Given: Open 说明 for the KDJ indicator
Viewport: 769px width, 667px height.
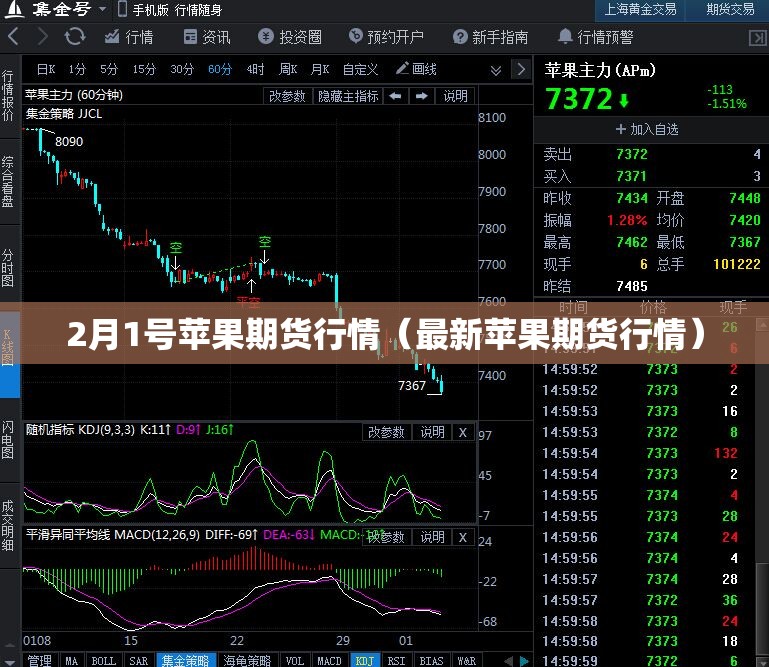Looking at the screenshot, I should 432,432.
